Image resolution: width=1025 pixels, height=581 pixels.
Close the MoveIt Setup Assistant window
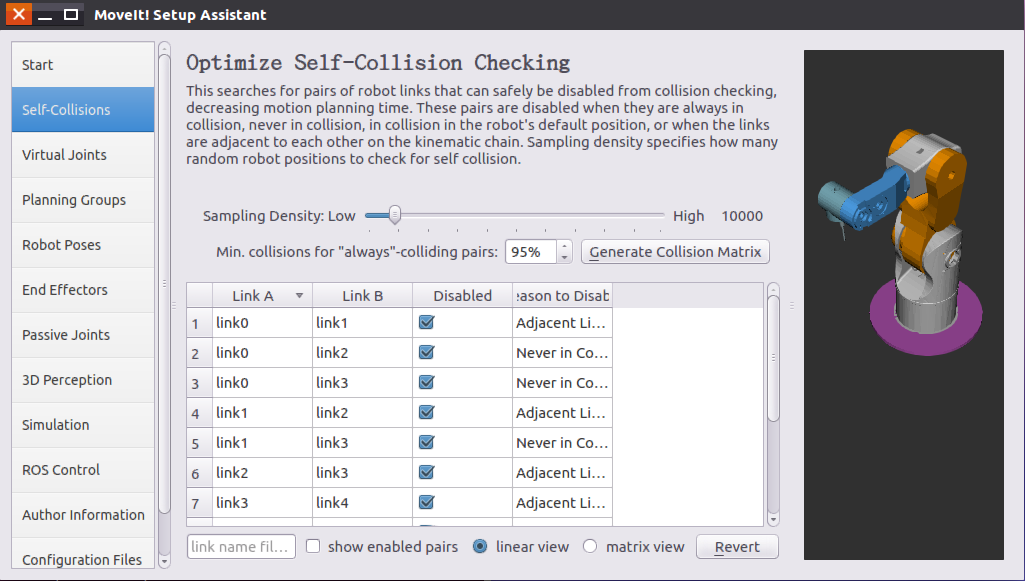point(18,14)
